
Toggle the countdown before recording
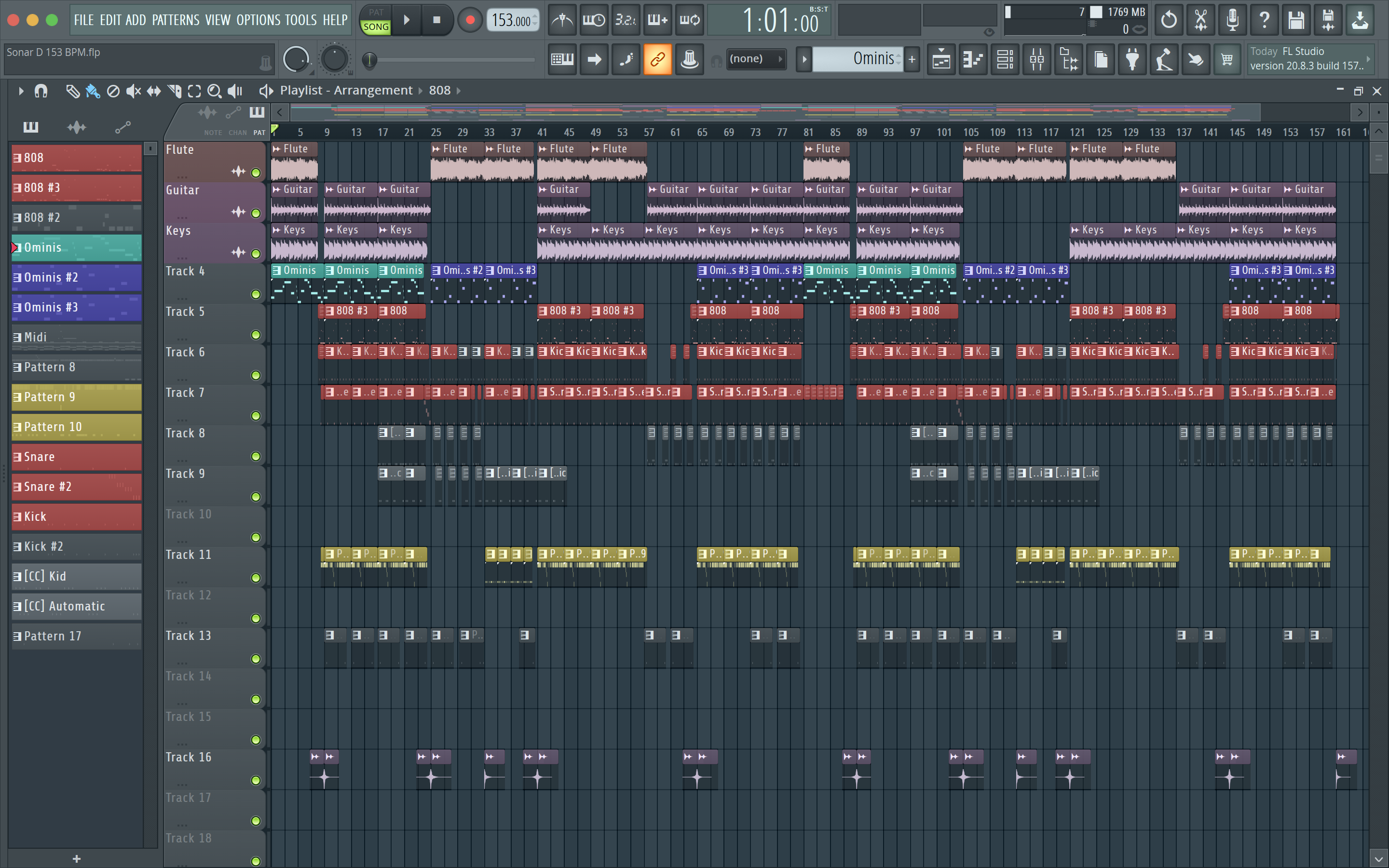[x=626, y=21]
